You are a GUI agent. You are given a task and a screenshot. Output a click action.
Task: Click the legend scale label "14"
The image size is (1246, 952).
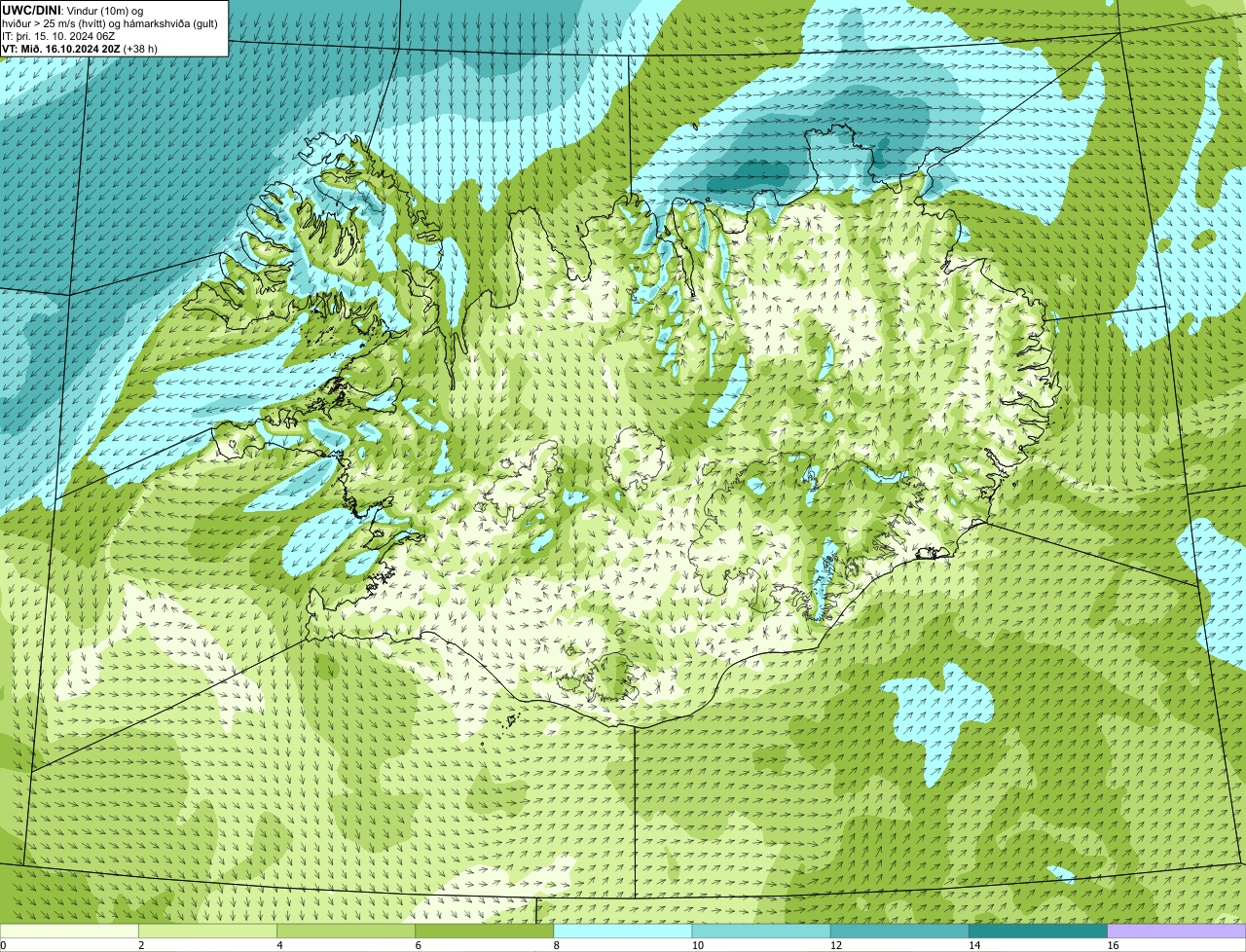(x=974, y=945)
